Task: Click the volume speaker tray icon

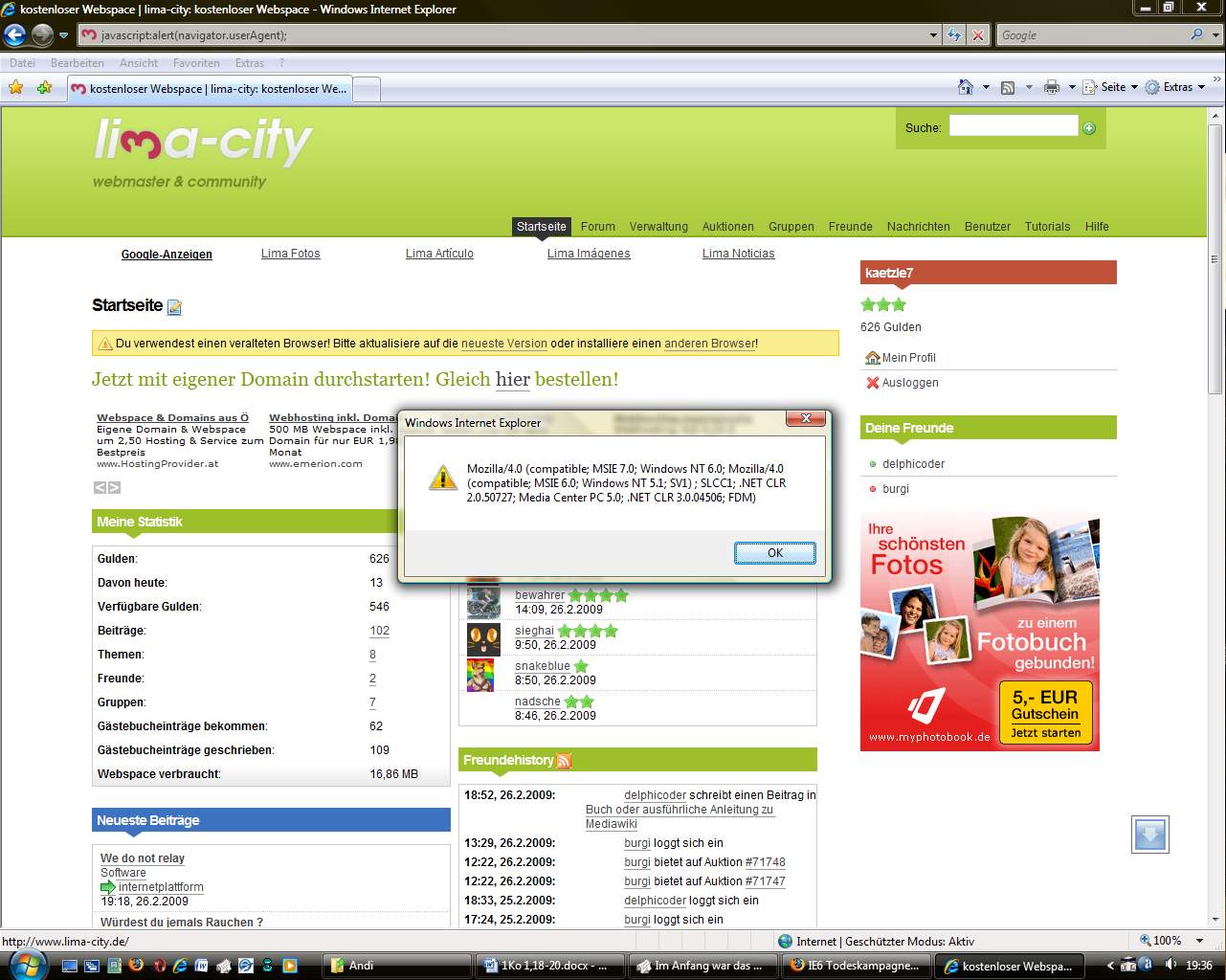Action: [x=1171, y=965]
